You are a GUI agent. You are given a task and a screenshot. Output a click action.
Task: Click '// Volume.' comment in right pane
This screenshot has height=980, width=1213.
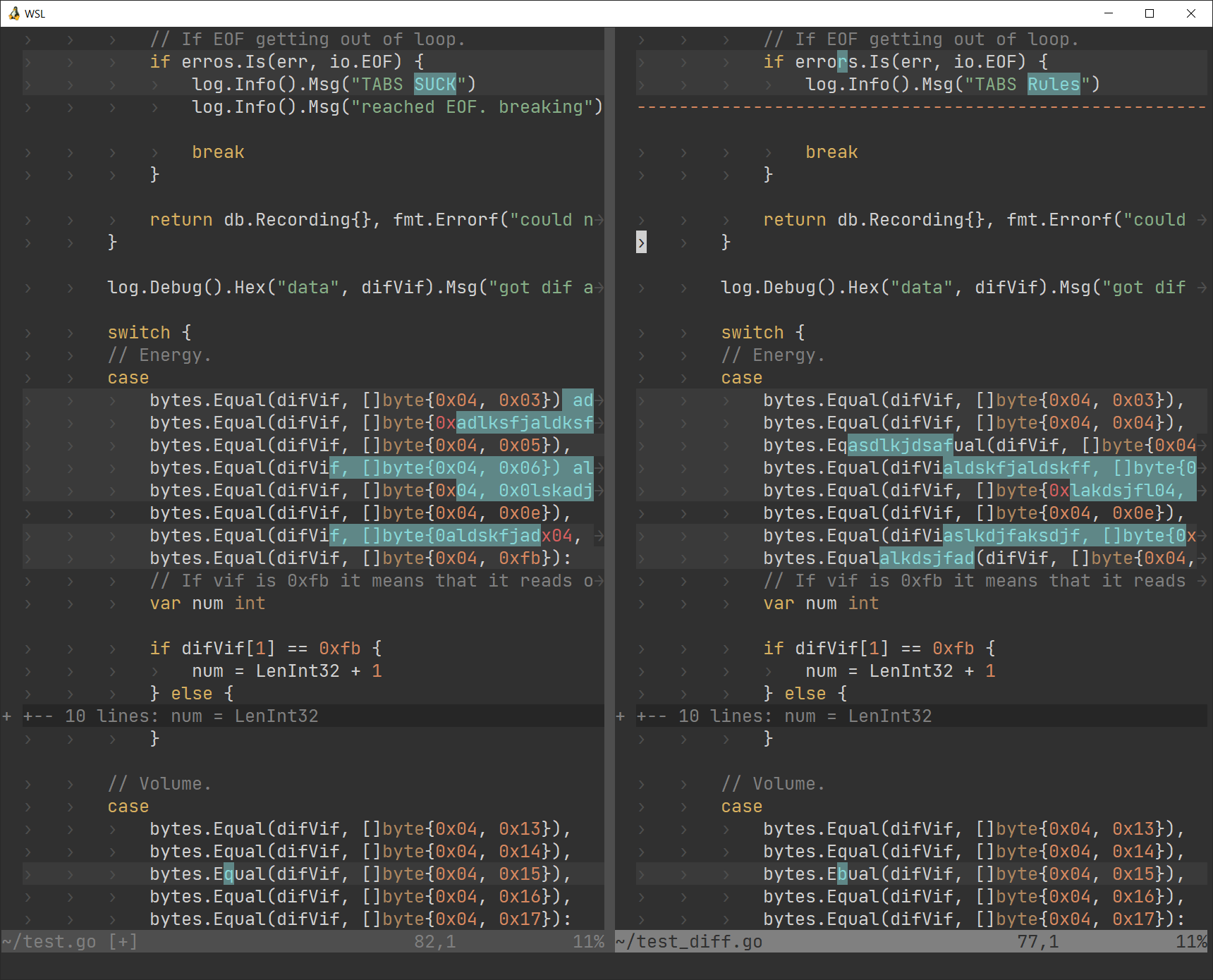(773, 783)
